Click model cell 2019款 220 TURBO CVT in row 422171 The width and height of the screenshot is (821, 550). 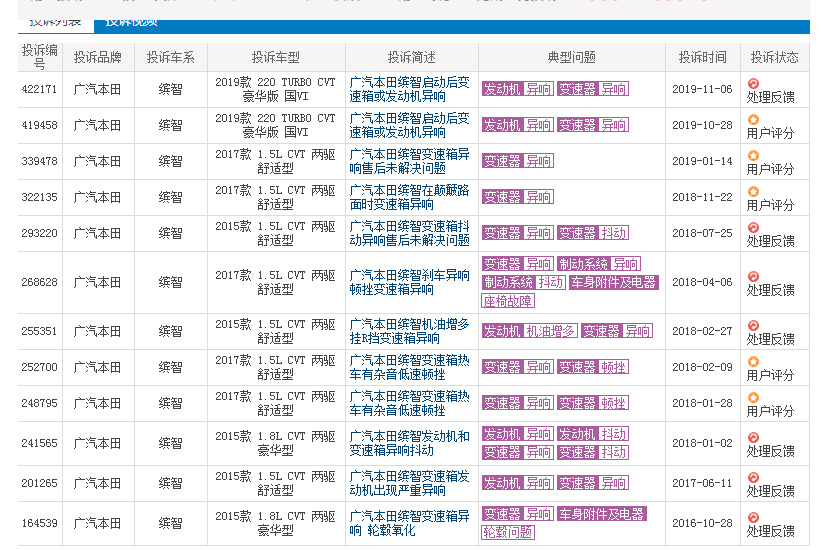tap(275, 90)
